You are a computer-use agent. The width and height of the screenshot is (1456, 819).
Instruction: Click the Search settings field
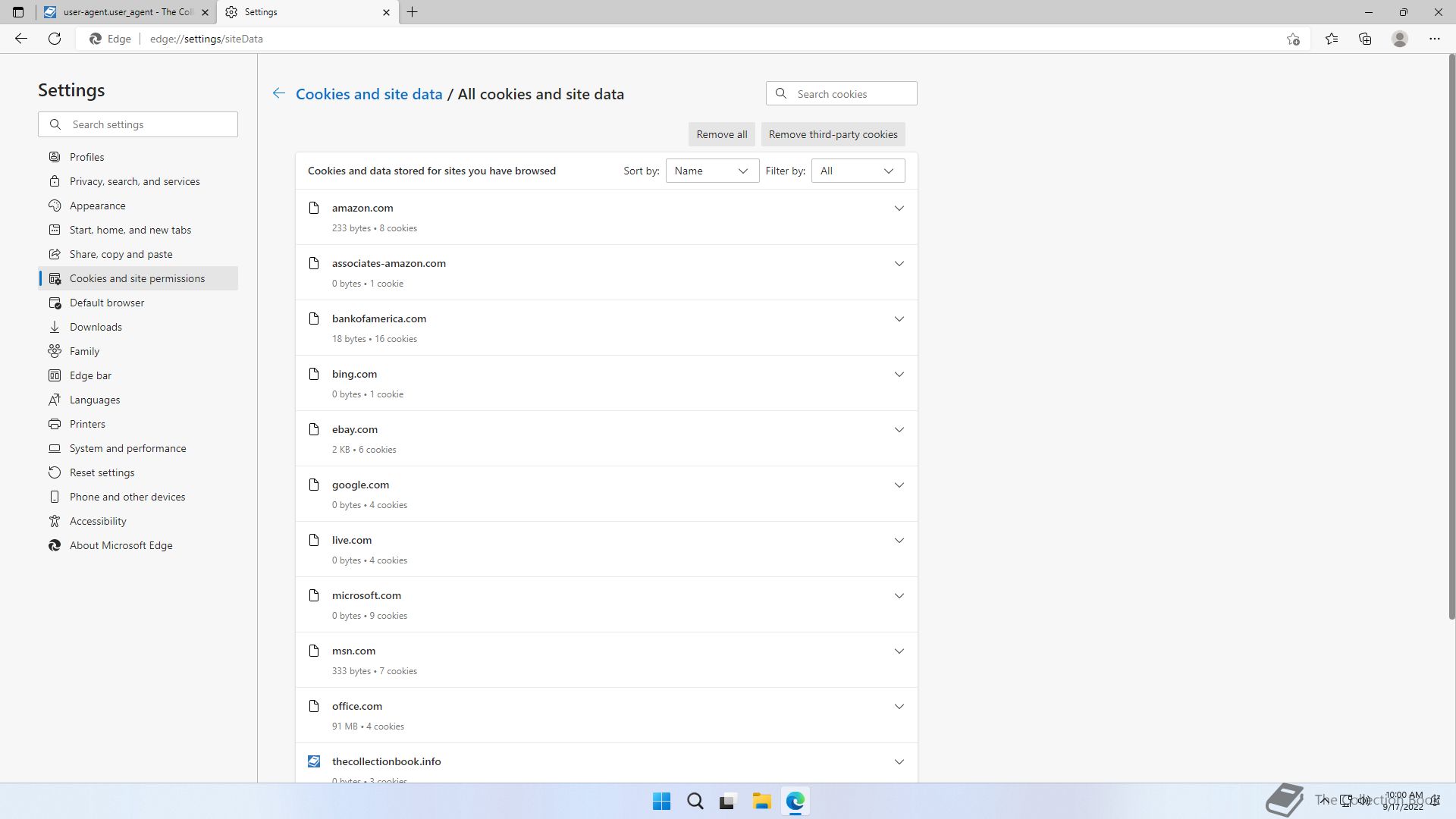138,124
